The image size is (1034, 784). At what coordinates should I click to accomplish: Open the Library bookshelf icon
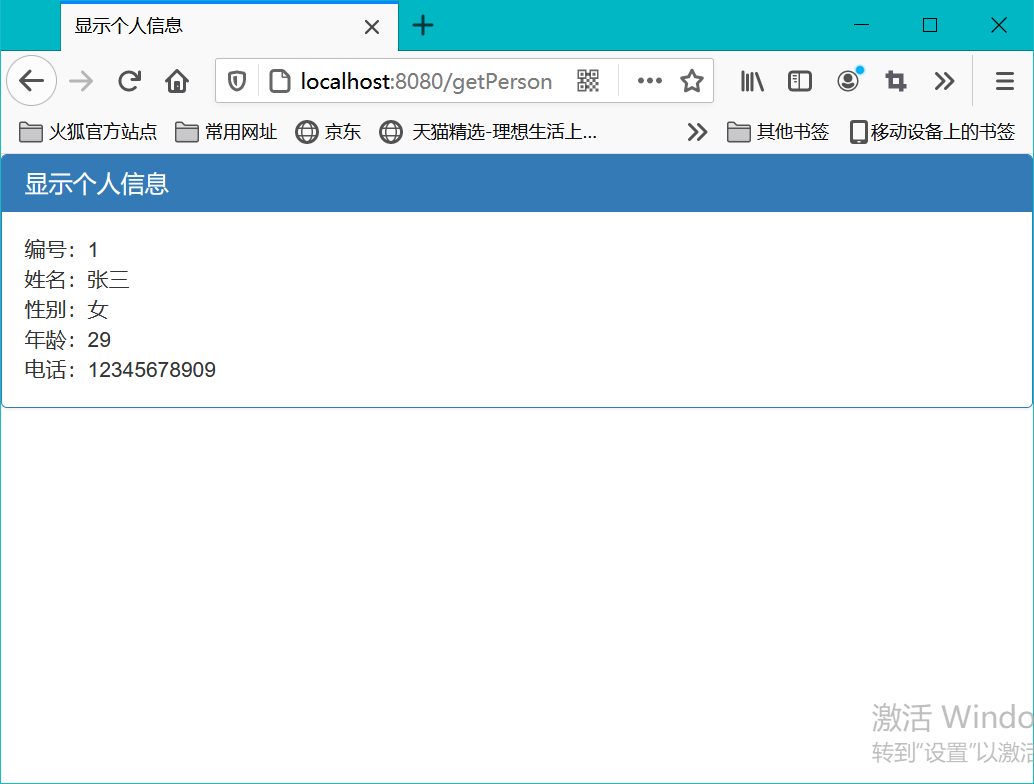[x=752, y=81]
